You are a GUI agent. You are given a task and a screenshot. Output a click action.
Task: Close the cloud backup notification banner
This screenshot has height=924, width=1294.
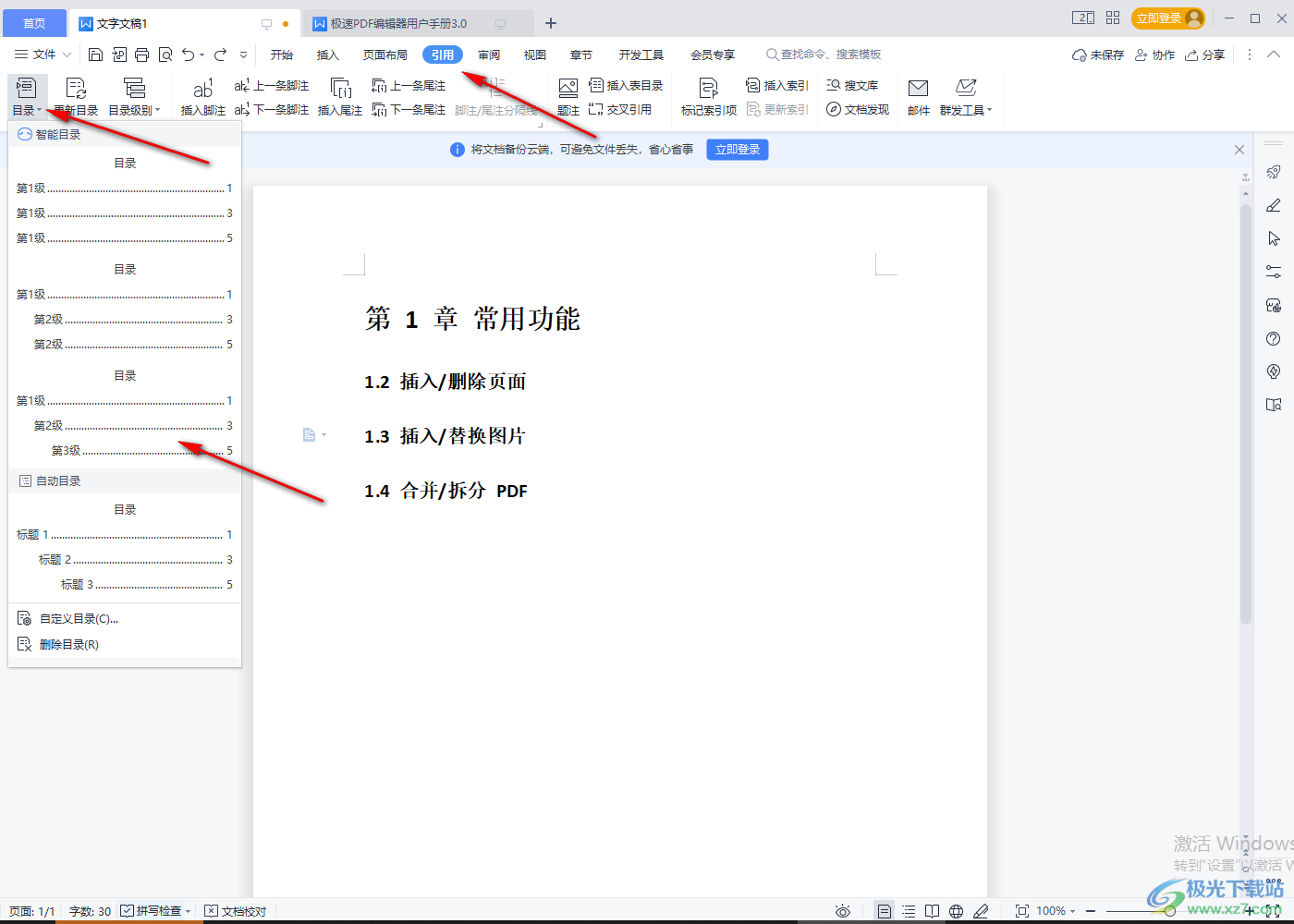(x=1239, y=150)
